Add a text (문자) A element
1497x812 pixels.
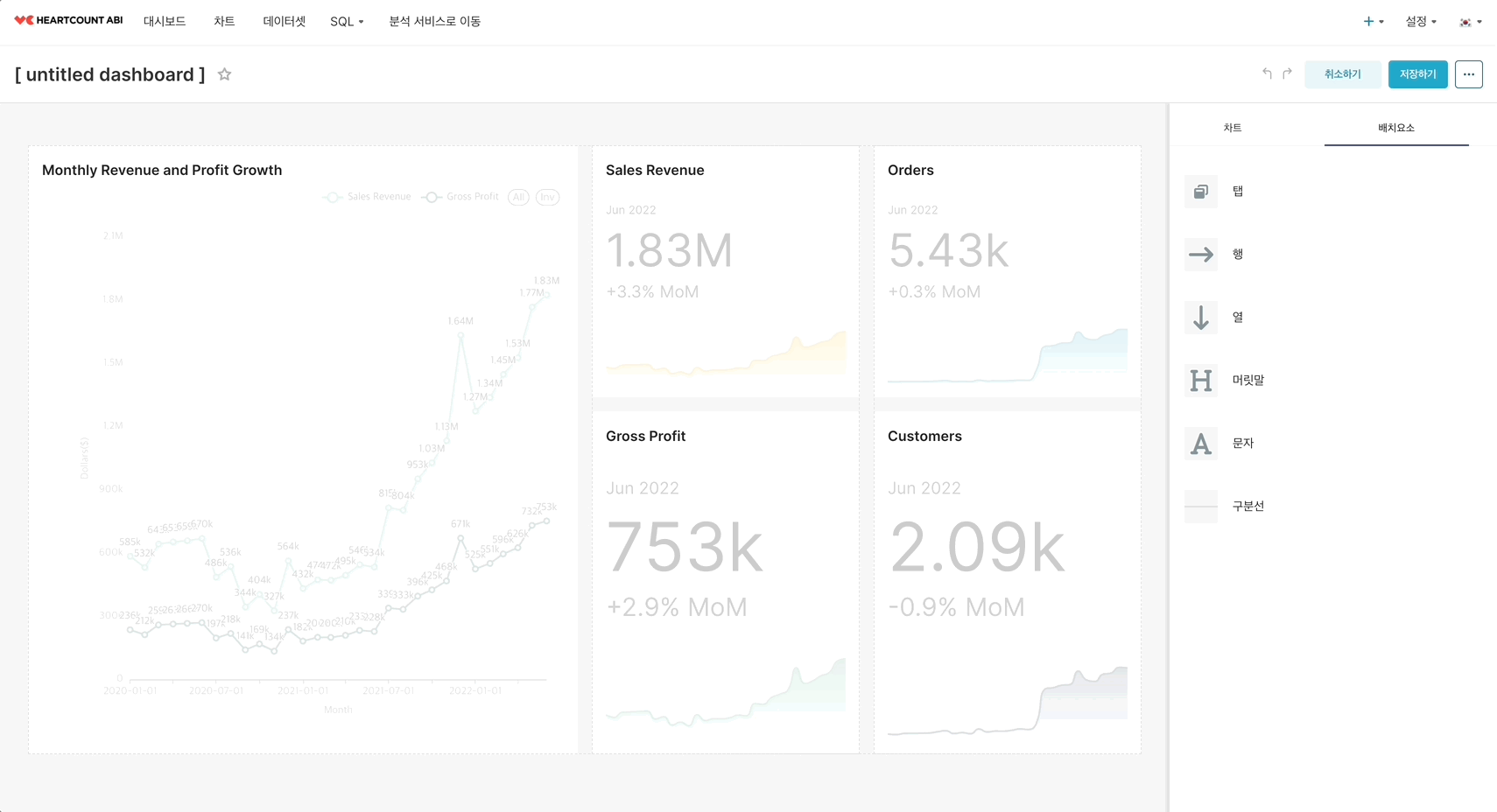point(1201,444)
